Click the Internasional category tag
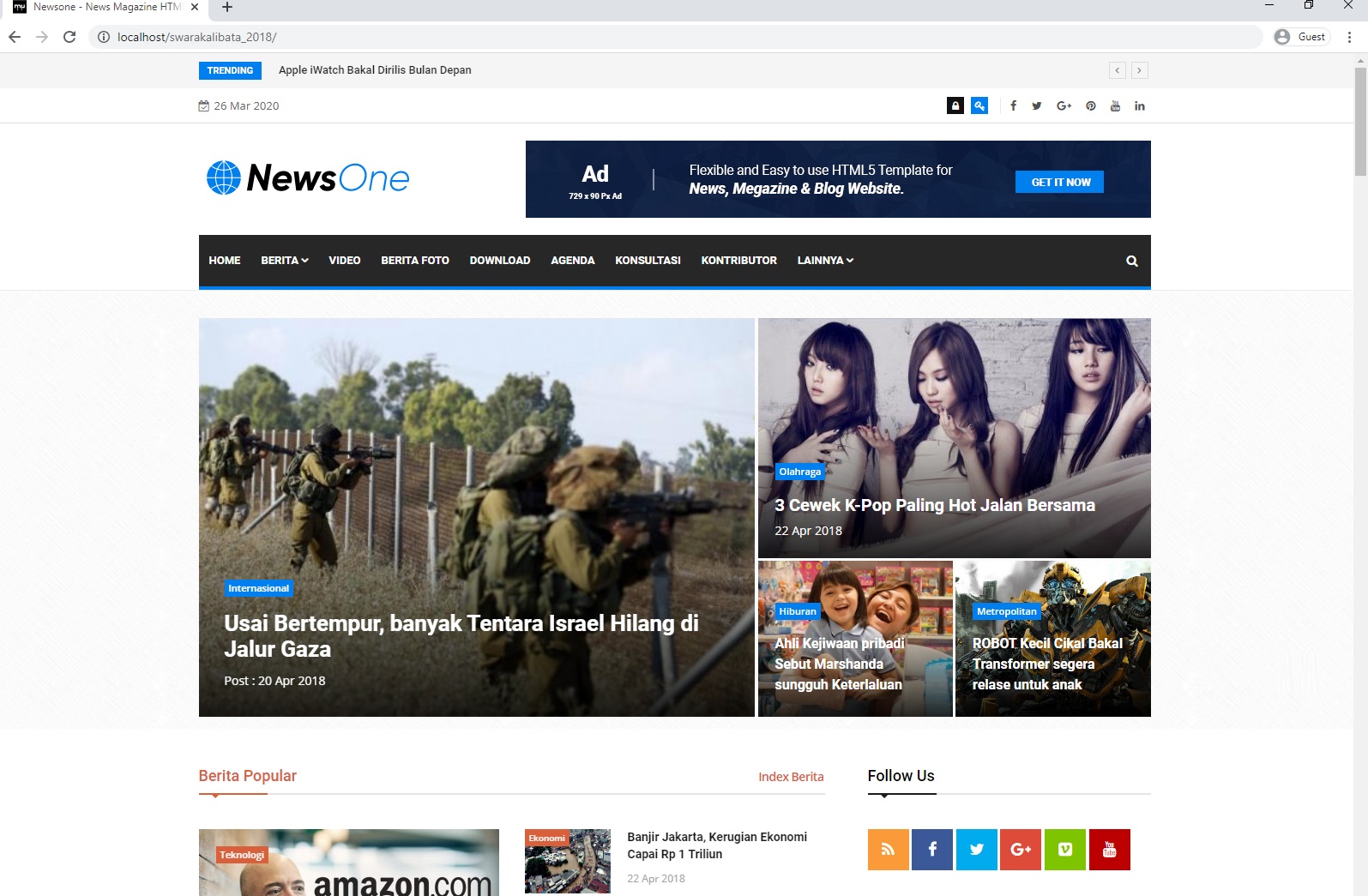1368x896 pixels. (x=258, y=588)
